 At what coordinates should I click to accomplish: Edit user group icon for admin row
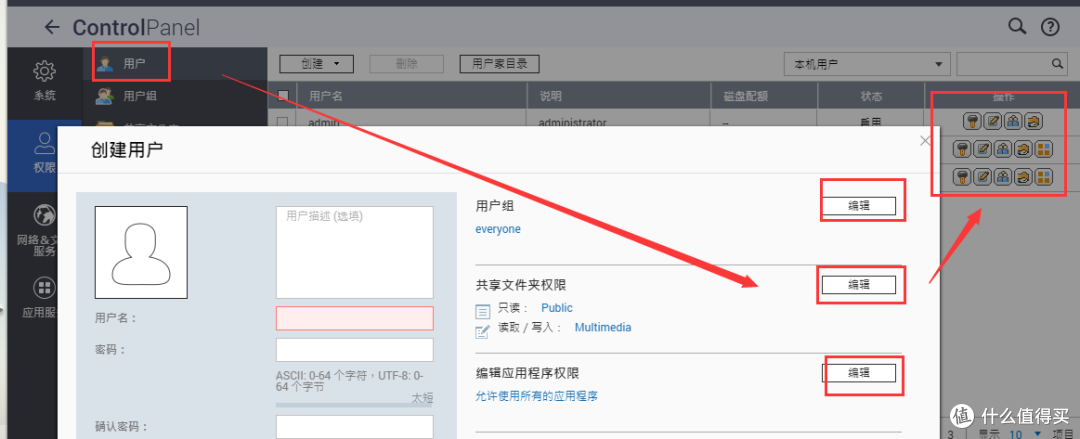tap(1012, 122)
